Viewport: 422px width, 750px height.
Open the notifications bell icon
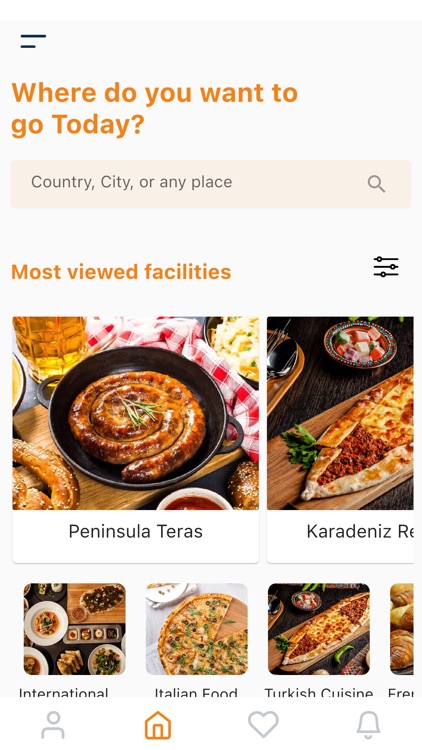[x=368, y=725]
